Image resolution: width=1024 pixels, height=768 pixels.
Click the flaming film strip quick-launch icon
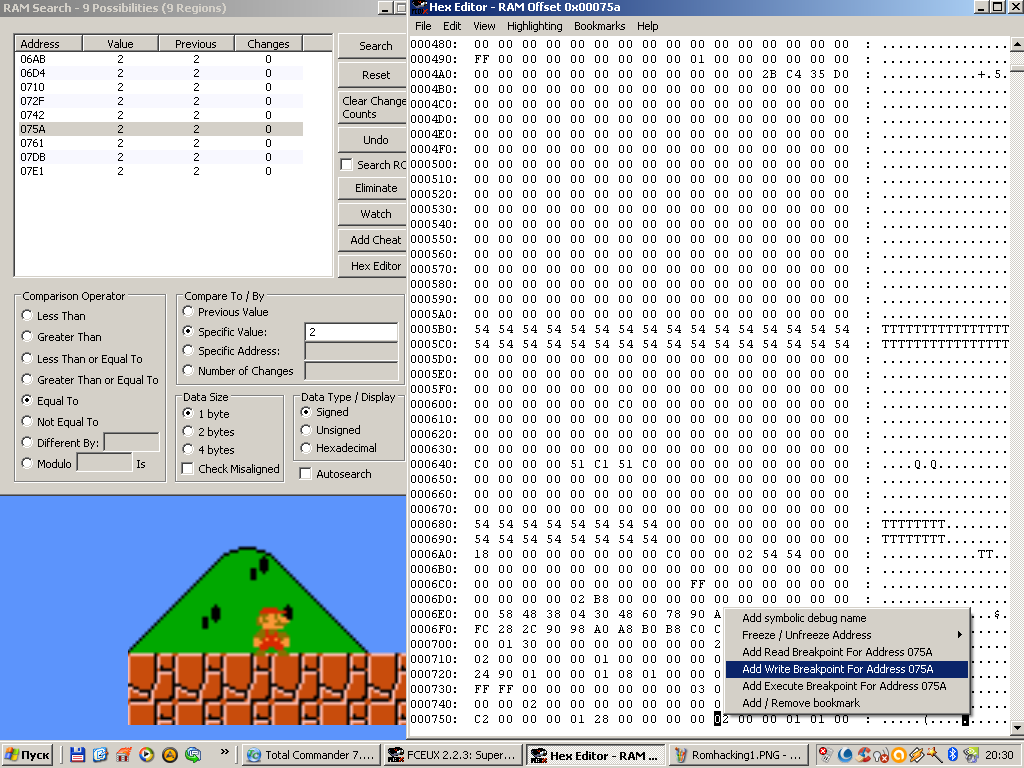123,755
